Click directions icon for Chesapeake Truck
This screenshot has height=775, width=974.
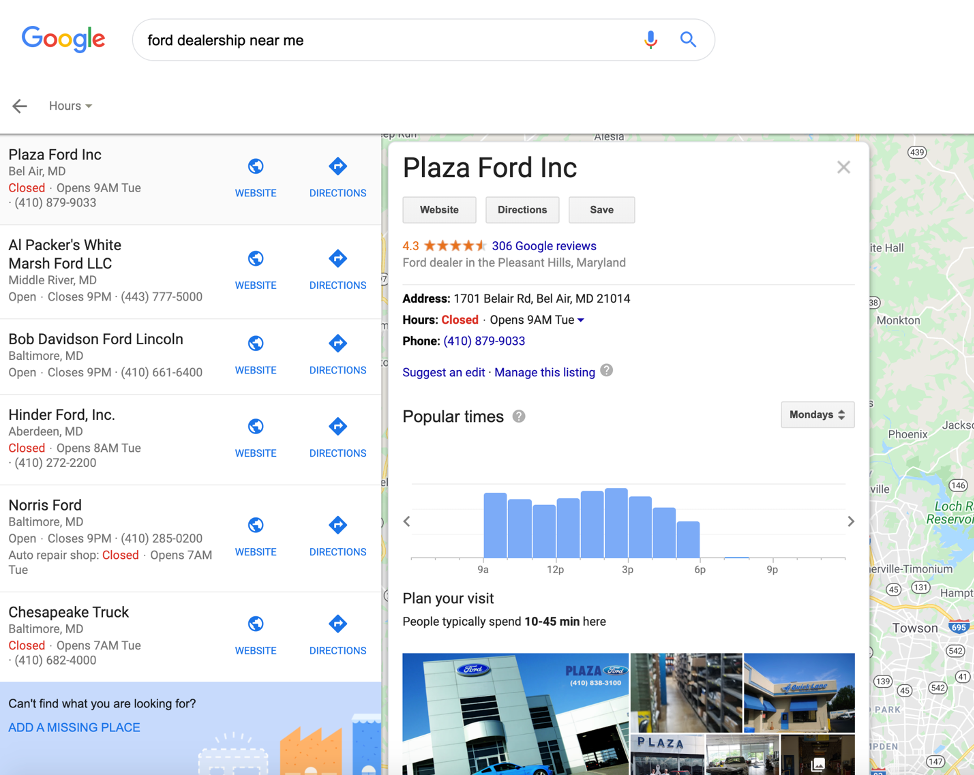pyautogui.click(x=338, y=624)
